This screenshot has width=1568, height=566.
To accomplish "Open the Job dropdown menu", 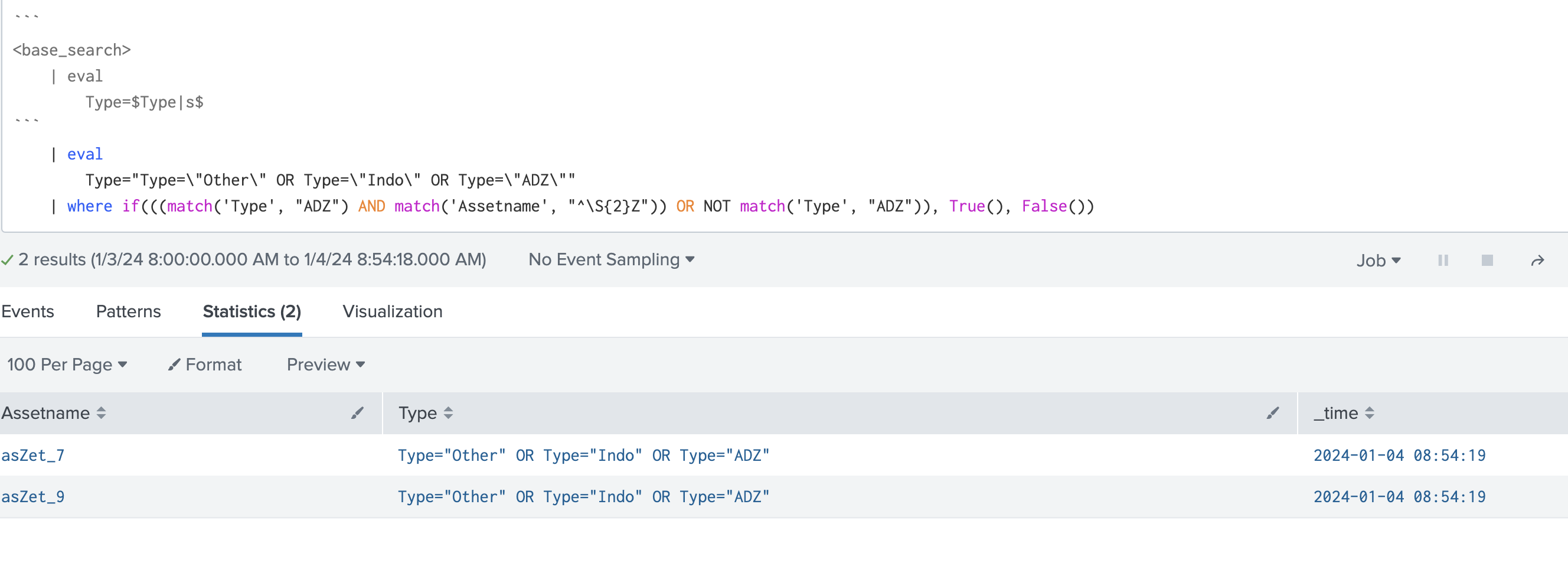I will pos(1378,261).
